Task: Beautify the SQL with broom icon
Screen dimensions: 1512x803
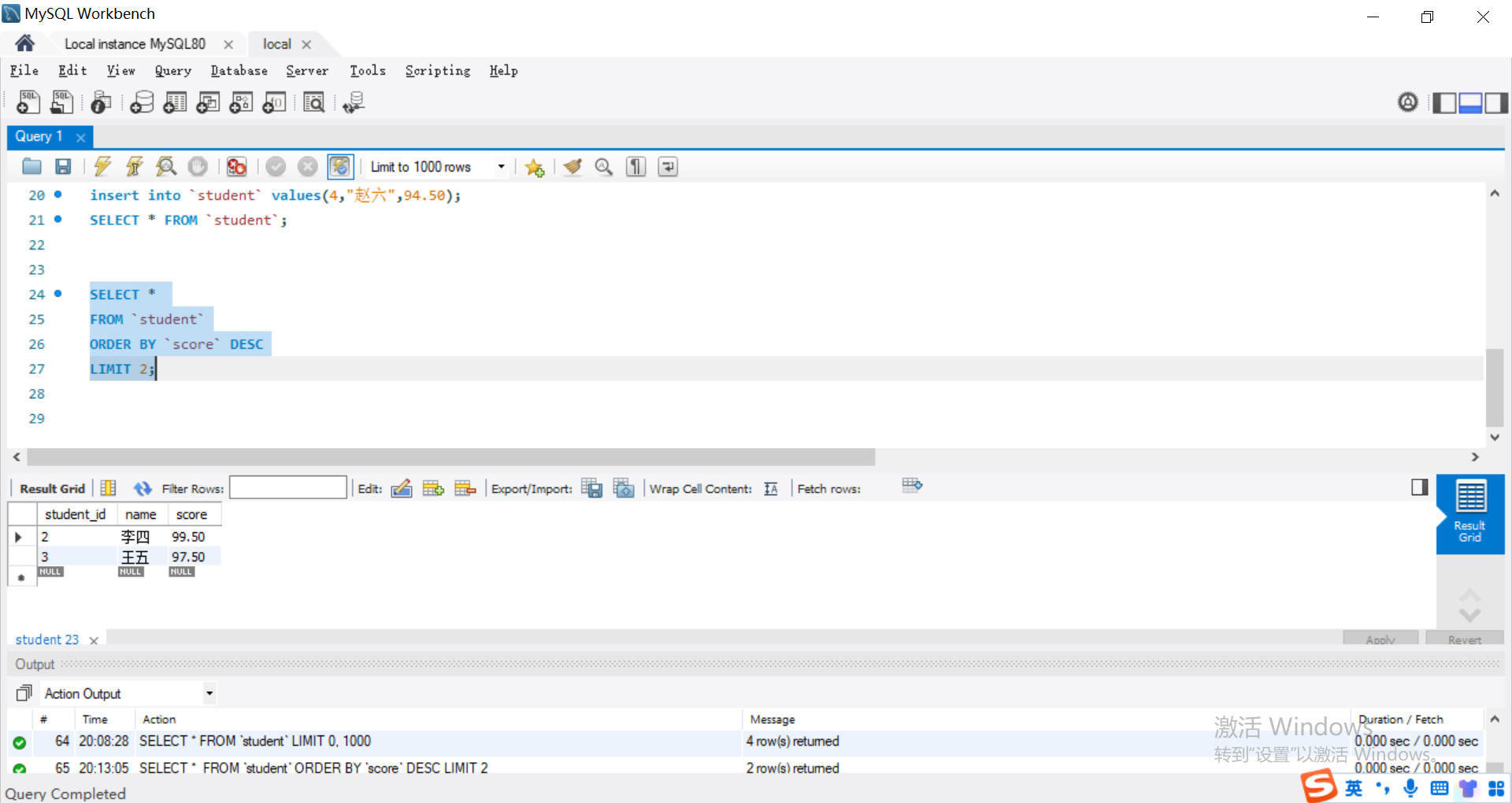Action: tap(573, 166)
